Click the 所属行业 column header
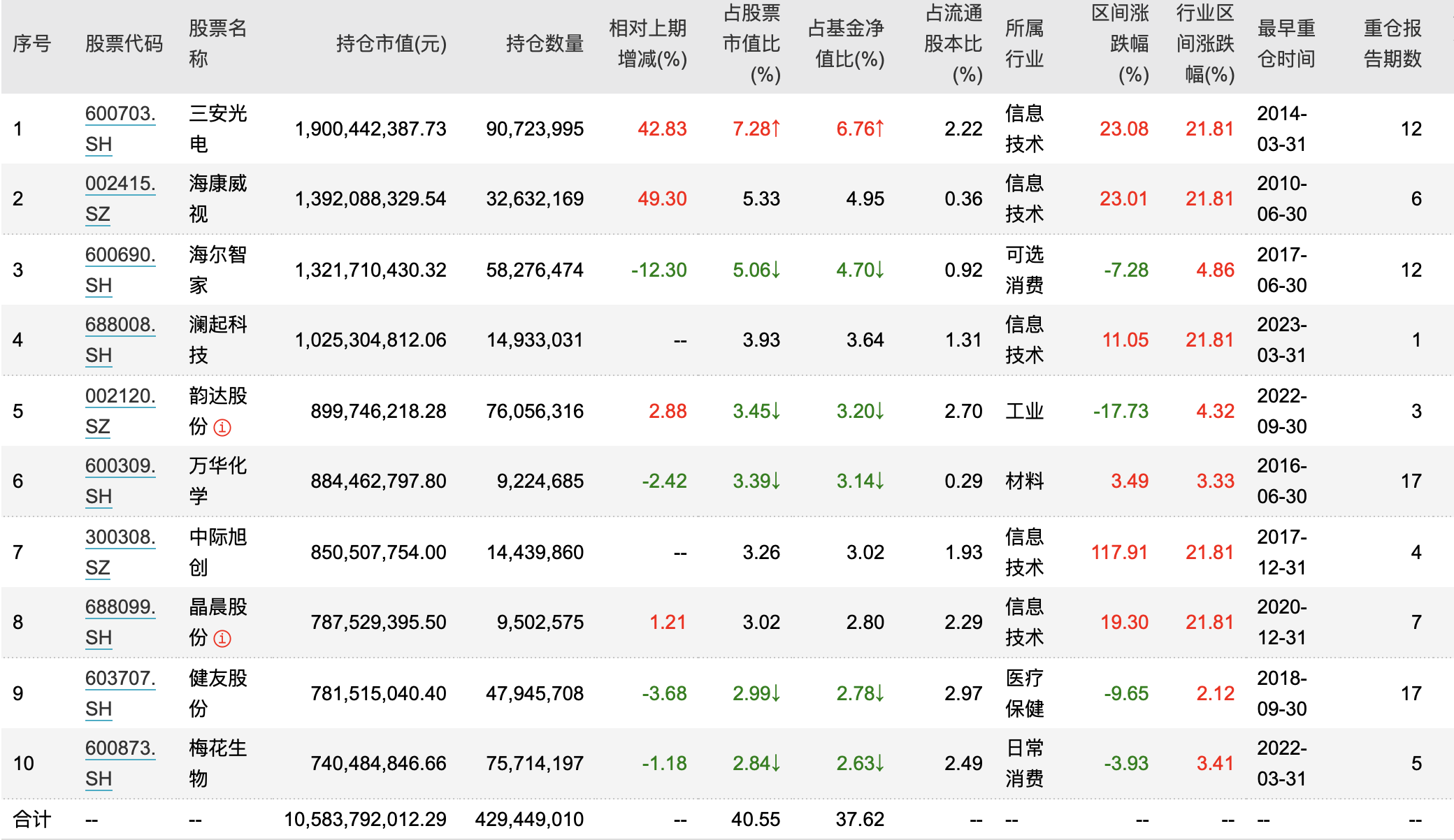 click(x=1025, y=43)
